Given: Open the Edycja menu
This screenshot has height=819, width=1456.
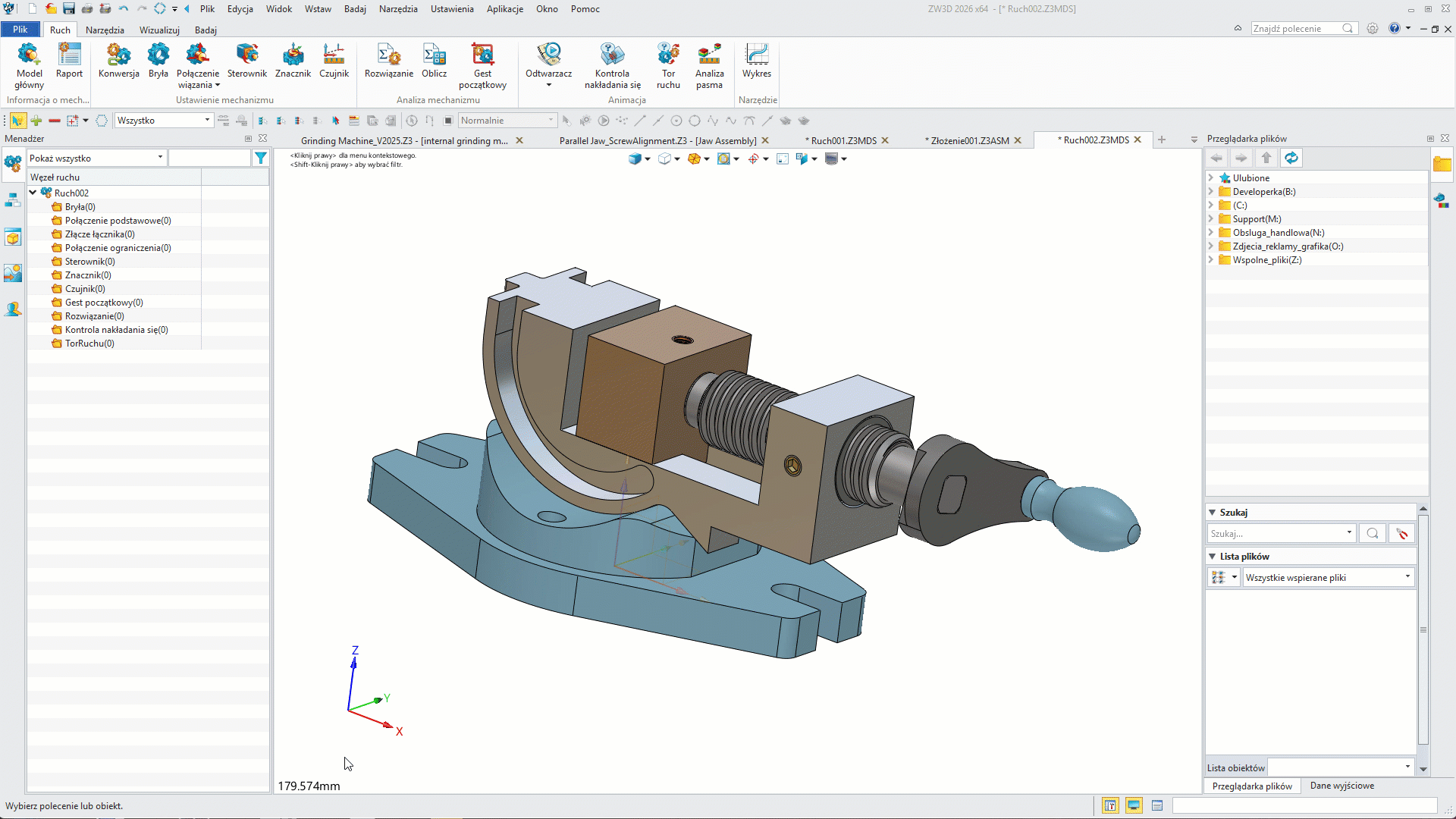Looking at the screenshot, I should (x=240, y=8).
